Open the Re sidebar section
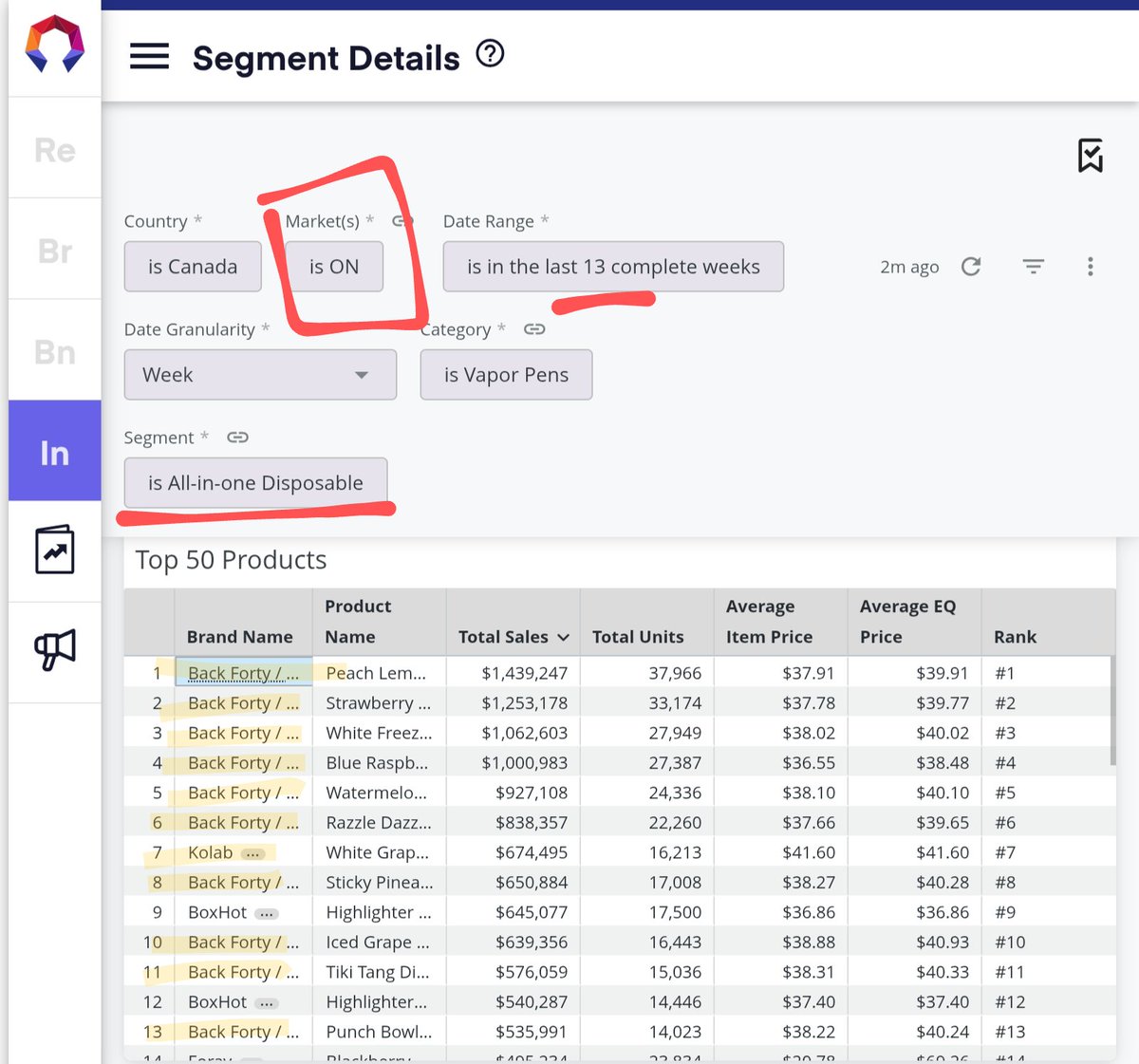Viewport: 1139px width, 1064px height. 55,148
